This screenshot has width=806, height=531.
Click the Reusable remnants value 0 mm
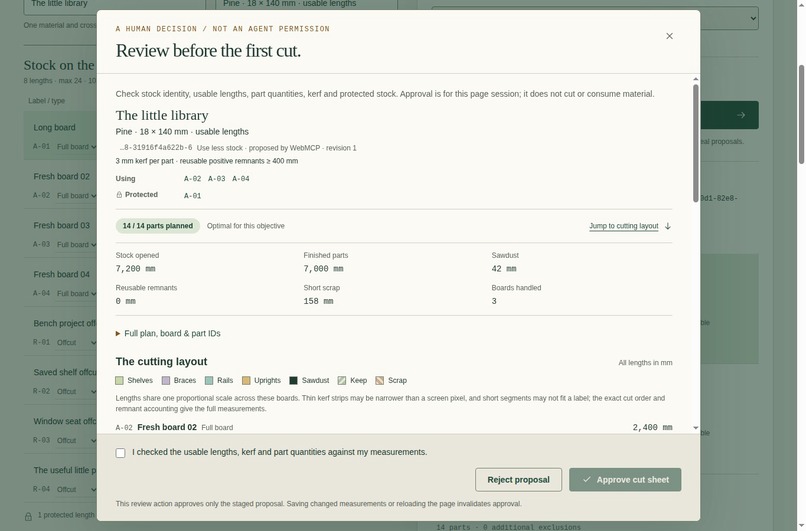125,301
